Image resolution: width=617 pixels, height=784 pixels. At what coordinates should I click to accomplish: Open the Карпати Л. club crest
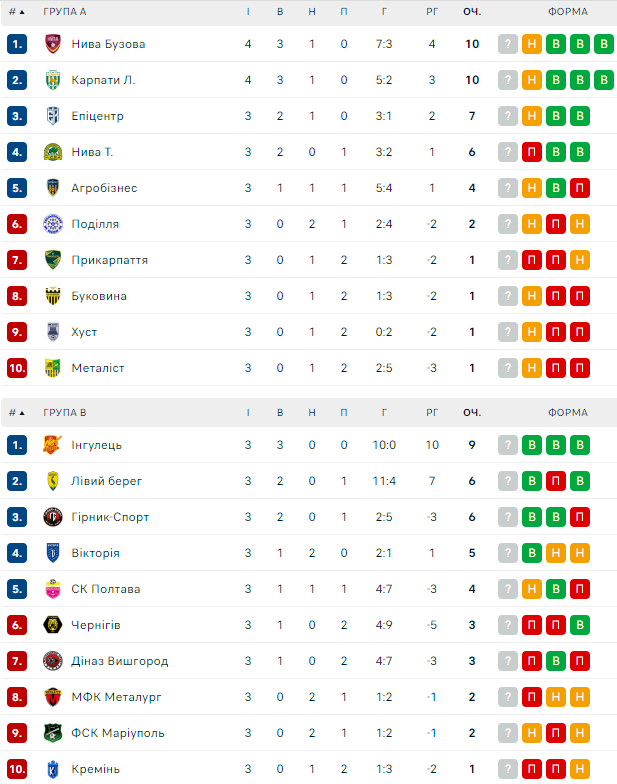click(53, 80)
